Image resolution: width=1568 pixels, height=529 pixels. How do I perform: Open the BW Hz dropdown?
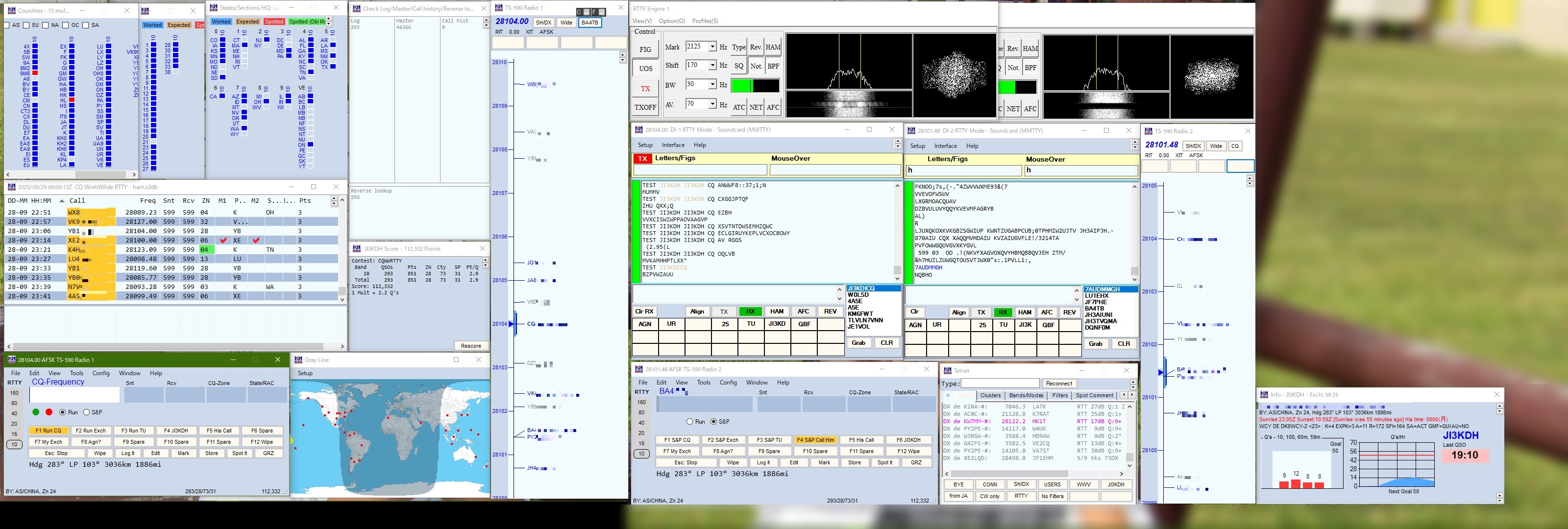pyautogui.click(x=712, y=85)
